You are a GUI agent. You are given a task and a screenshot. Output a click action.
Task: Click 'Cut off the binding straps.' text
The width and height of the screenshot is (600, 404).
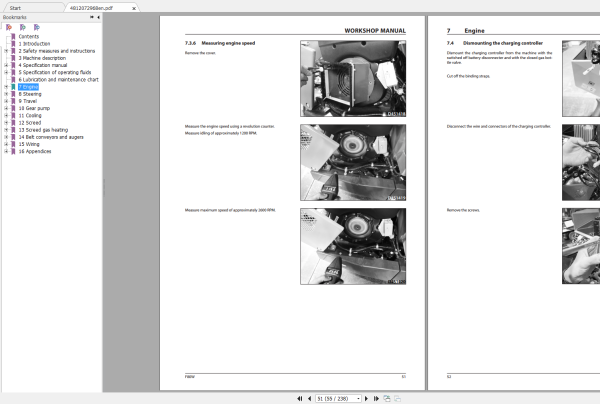[468, 76]
